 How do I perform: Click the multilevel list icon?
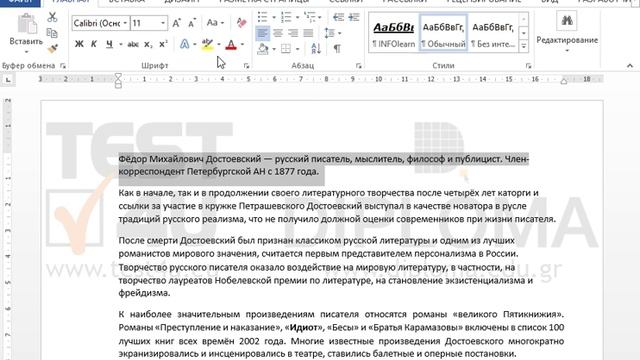310,17
